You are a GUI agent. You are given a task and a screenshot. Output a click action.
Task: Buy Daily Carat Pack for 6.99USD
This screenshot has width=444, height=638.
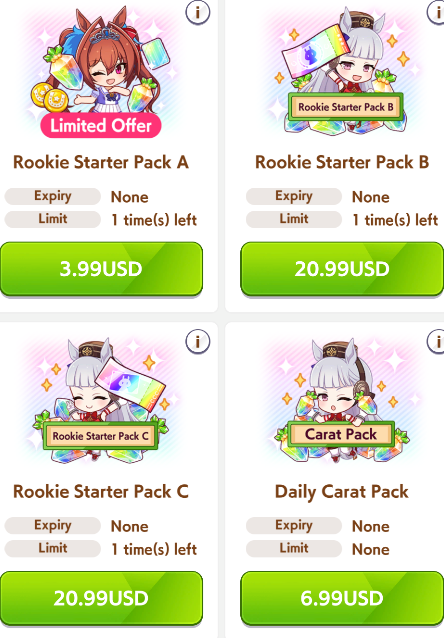click(x=342, y=598)
